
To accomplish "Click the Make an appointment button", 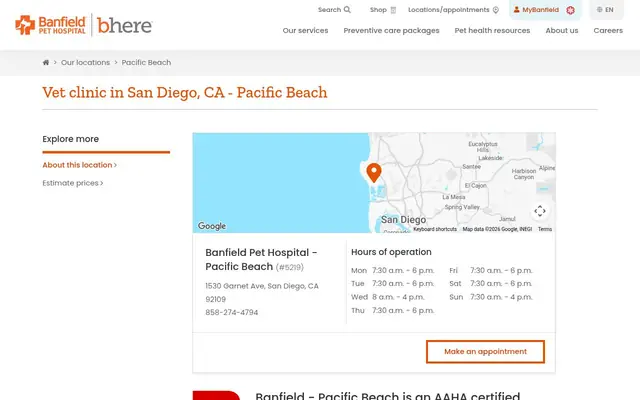I will [x=485, y=351].
